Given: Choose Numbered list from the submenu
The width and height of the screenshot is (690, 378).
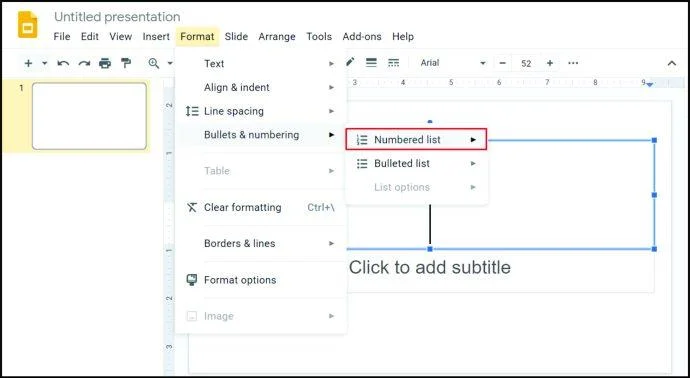Looking at the screenshot, I should (416, 139).
